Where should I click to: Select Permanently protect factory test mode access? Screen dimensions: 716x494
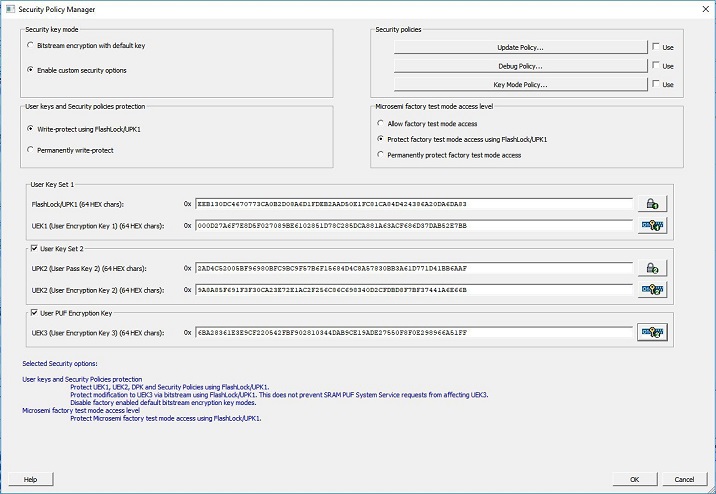tap(380, 155)
